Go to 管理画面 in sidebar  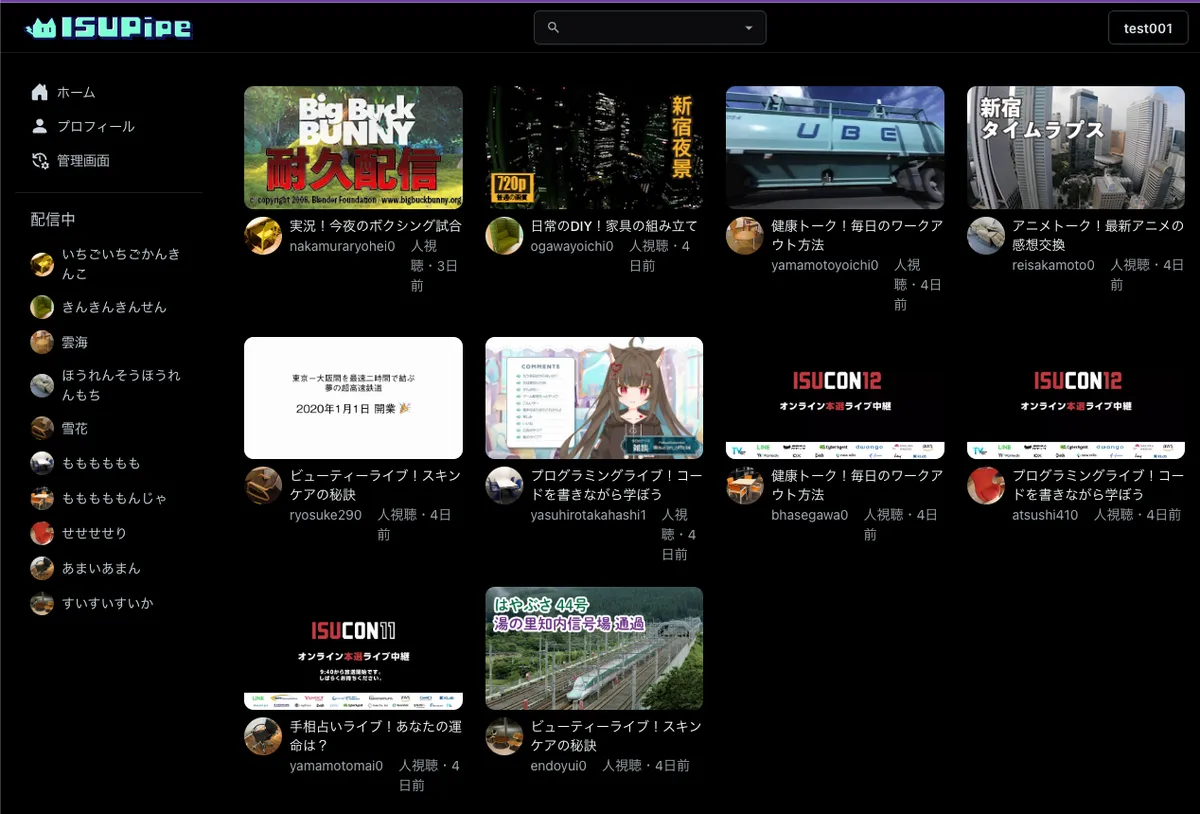(83, 161)
